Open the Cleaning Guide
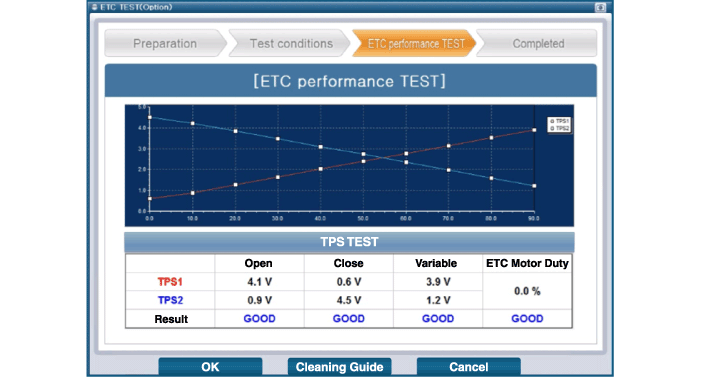Screen dimensions: 701x377 (339, 367)
